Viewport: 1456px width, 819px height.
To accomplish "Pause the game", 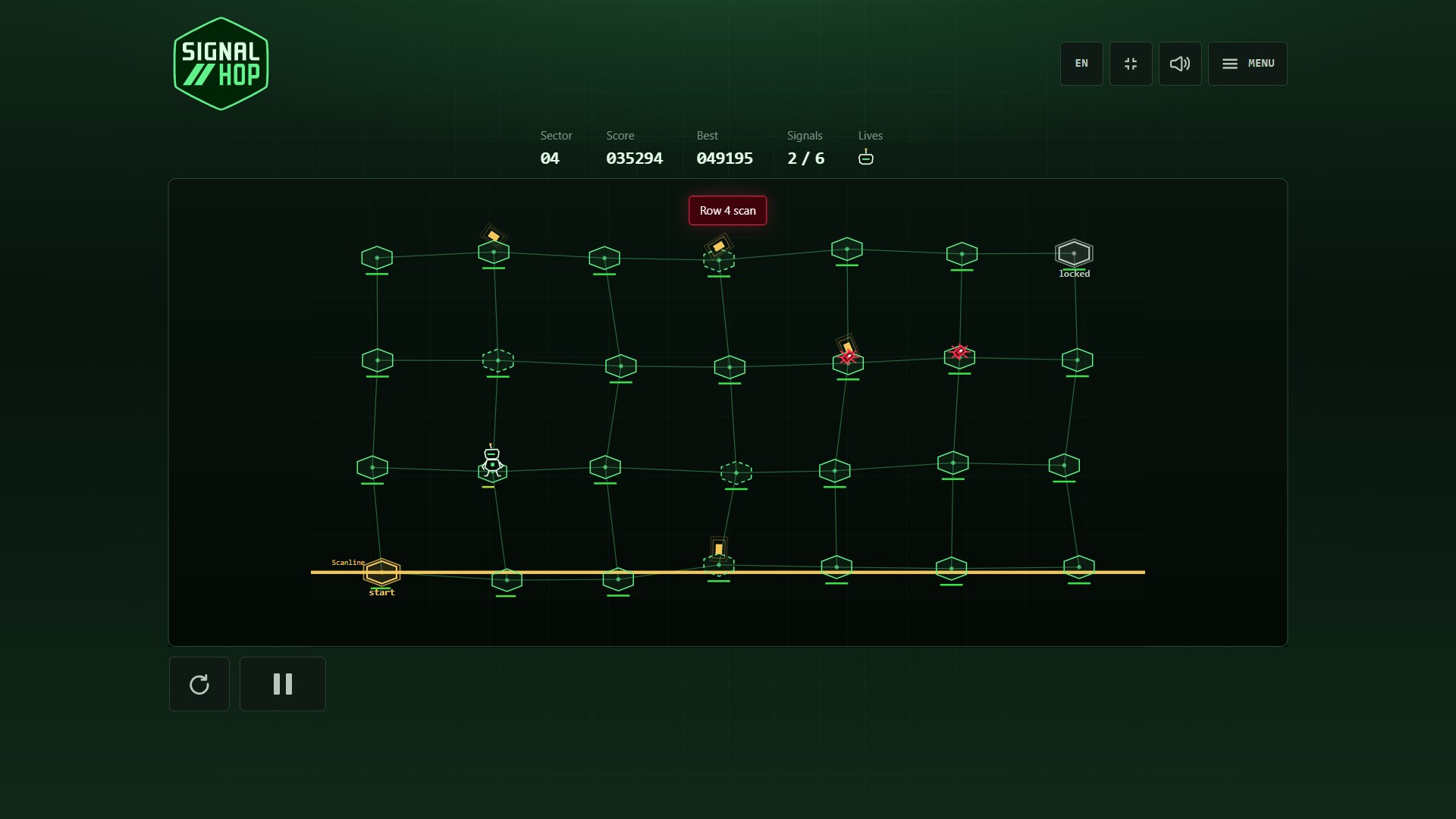I will tap(283, 684).
